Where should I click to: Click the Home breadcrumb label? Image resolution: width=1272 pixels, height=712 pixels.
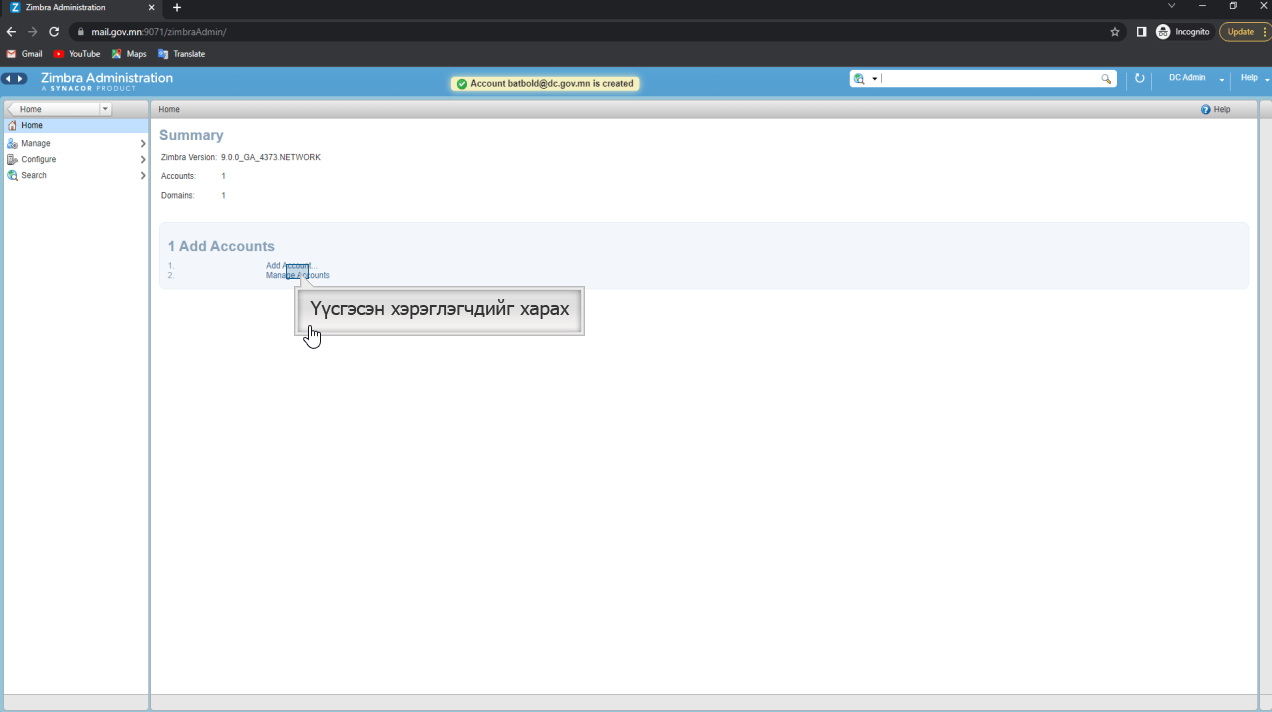tap(169, 109)
